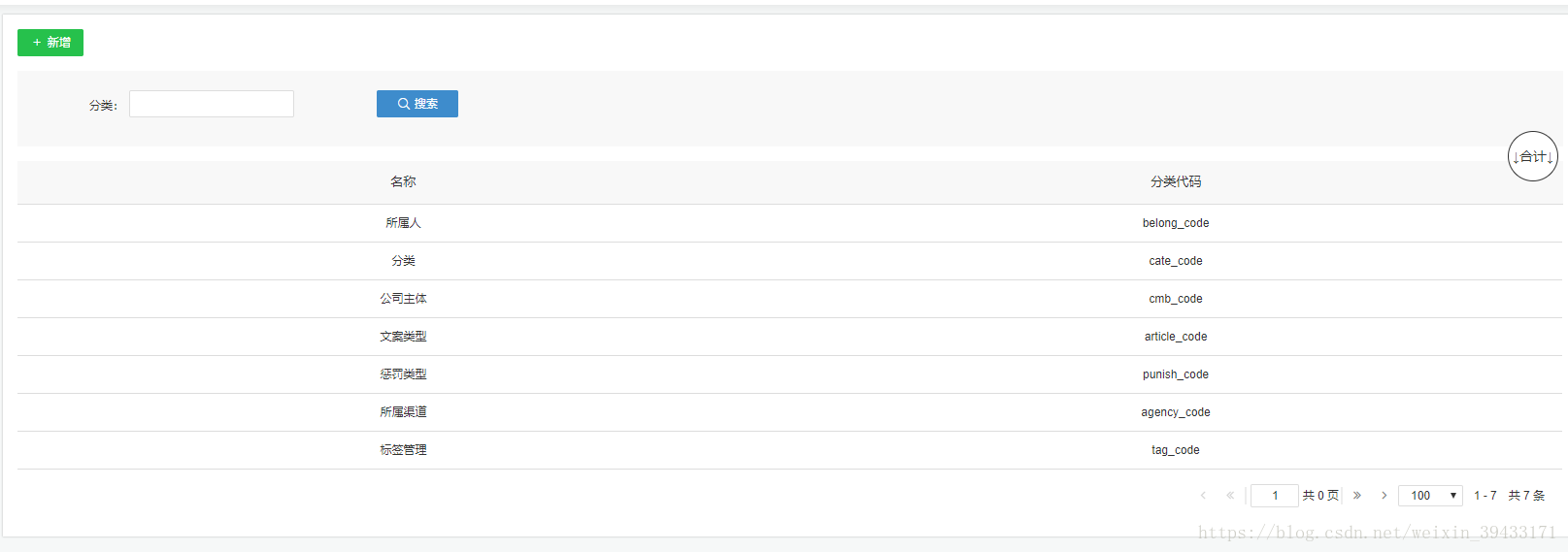Viewport: 1568px width, 552px height.
Task: Jump to last page double arrow
Action: point(1357,496)
